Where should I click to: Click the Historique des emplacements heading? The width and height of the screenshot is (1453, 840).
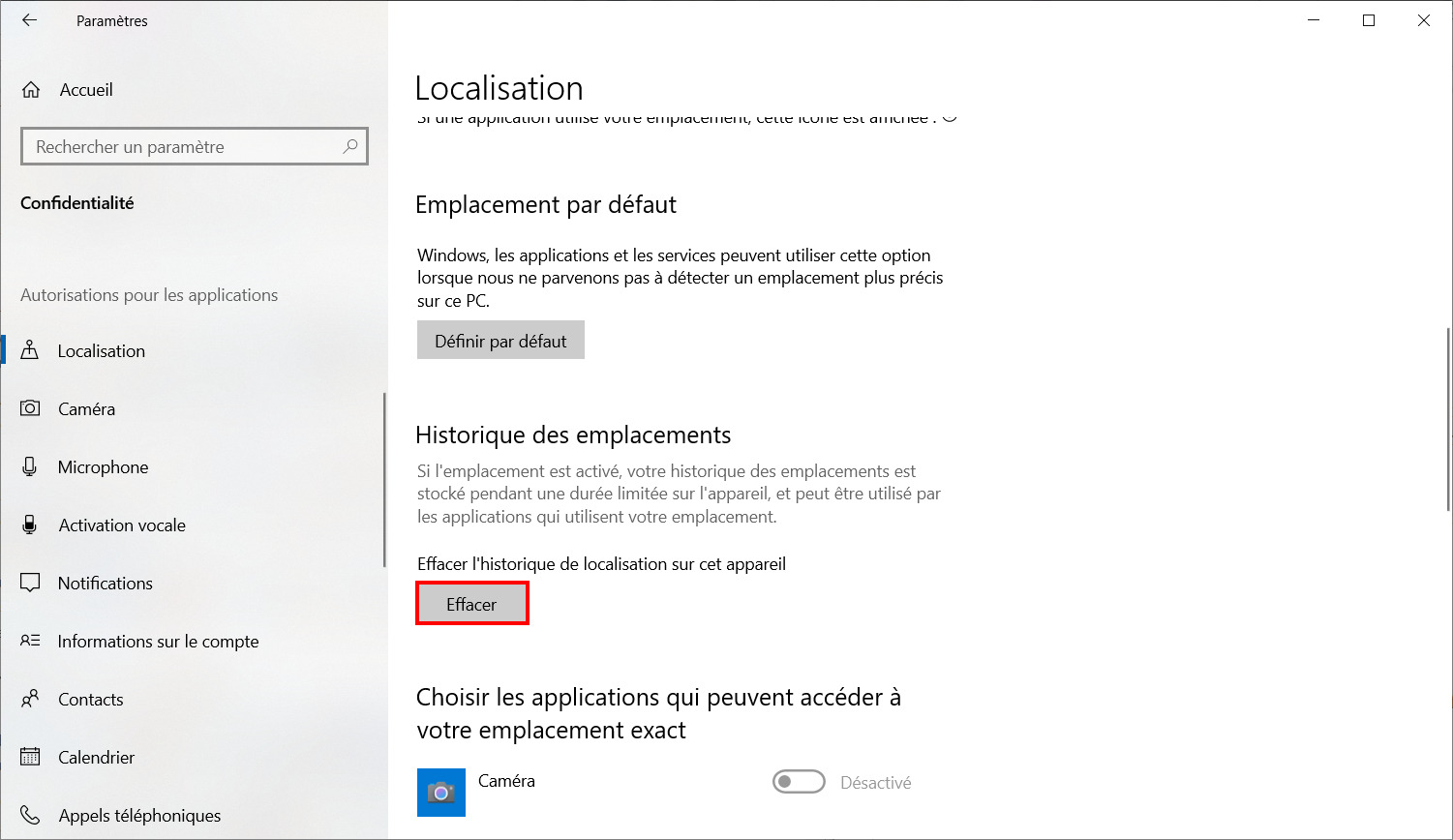click(x=573, y=435)
